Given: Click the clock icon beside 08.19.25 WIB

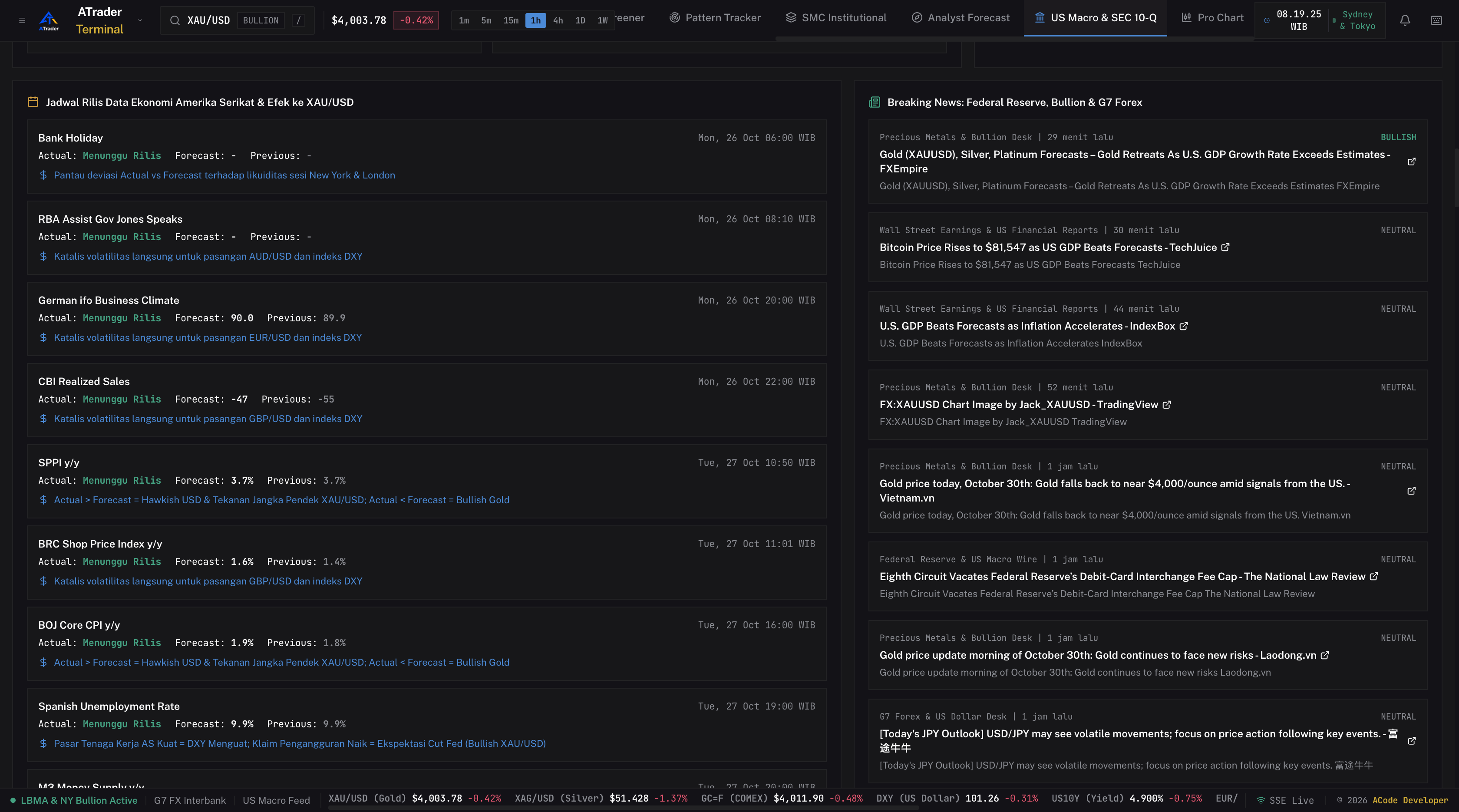Looking at the screenshot, I should [x=1267, y=20].
